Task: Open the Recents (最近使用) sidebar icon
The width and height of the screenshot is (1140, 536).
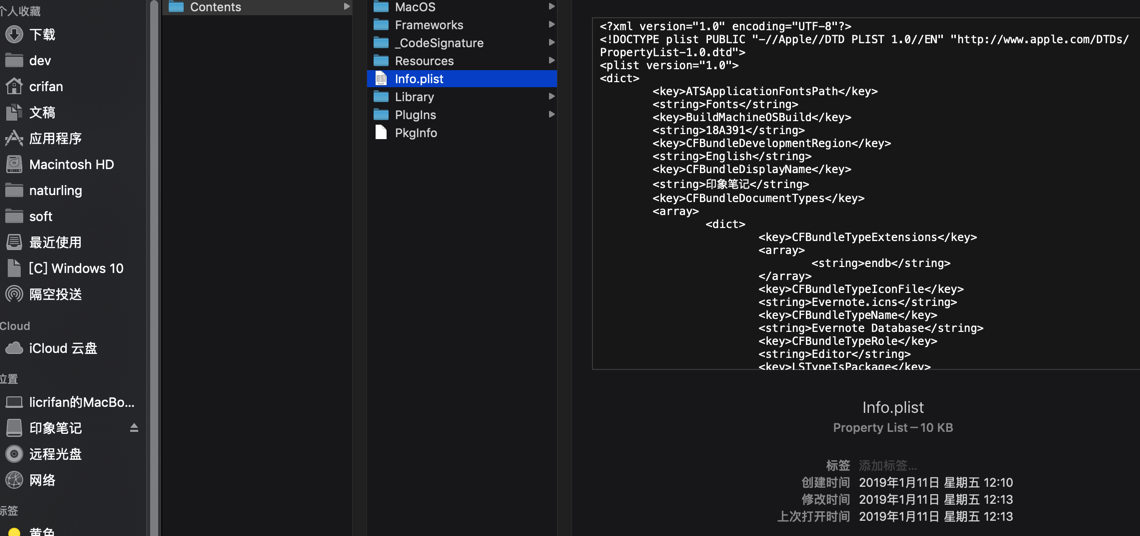Action: coord(14,242)
